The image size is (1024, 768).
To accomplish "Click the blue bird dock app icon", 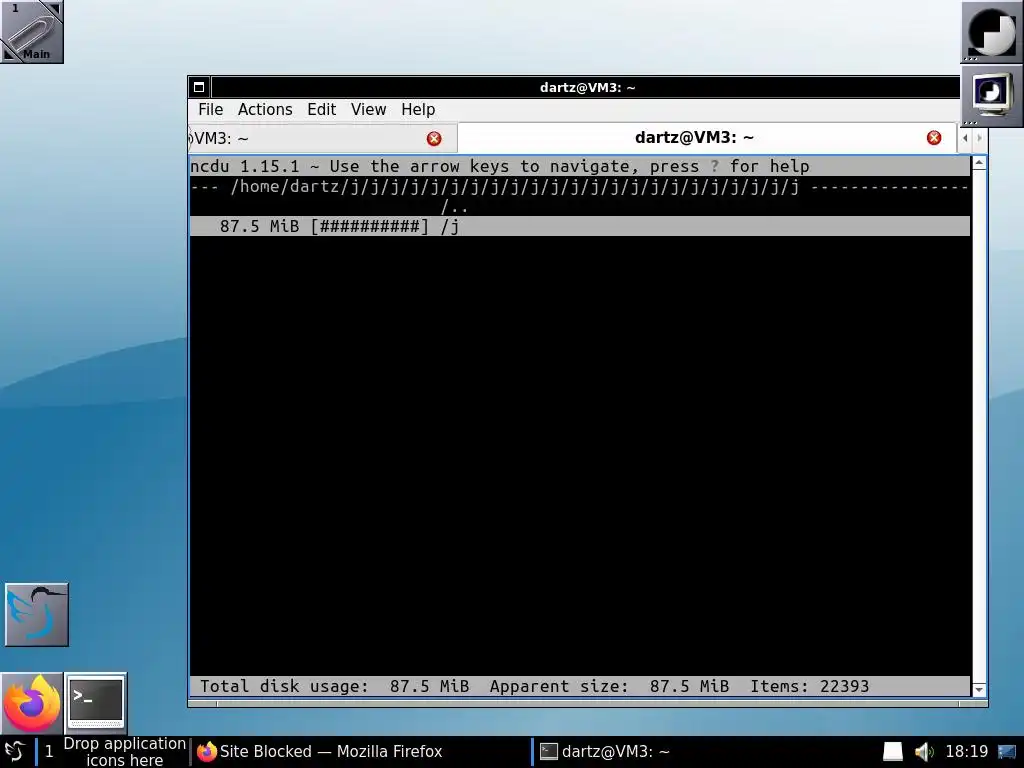I will click(37, 615).
